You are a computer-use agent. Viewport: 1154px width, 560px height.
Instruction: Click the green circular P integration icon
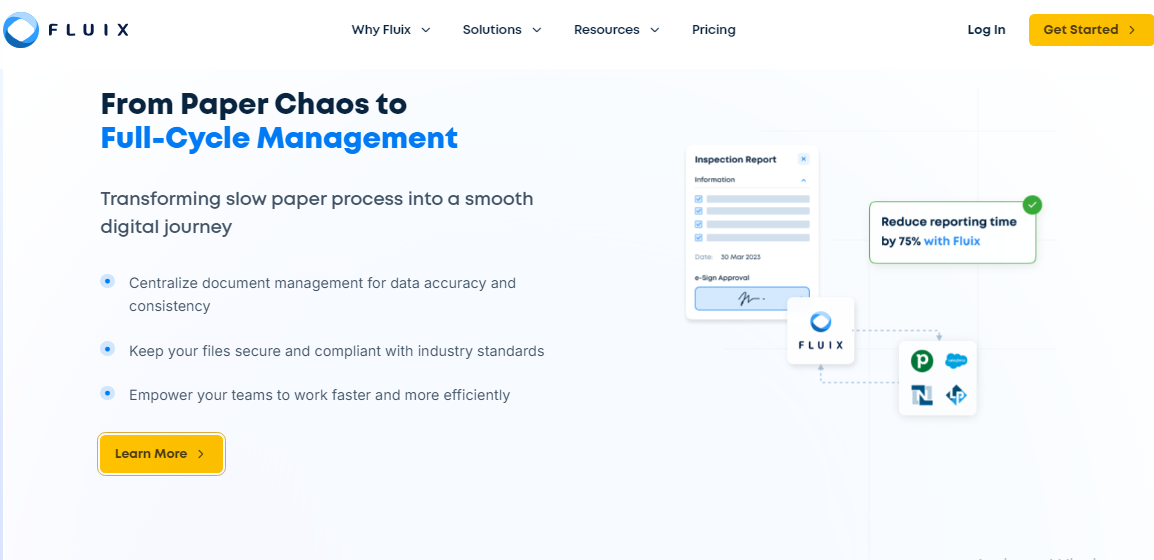pos(922,361)
